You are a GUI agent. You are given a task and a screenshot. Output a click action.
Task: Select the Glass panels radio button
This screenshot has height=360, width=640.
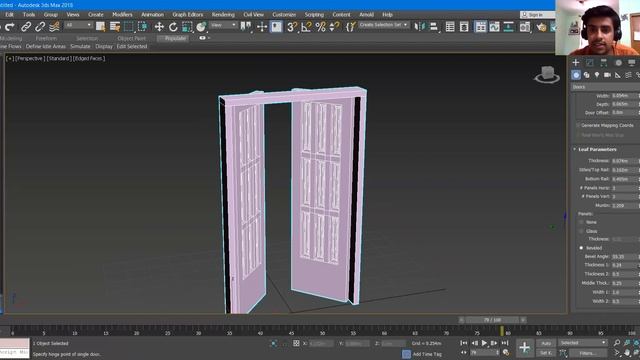pos(581,231)
